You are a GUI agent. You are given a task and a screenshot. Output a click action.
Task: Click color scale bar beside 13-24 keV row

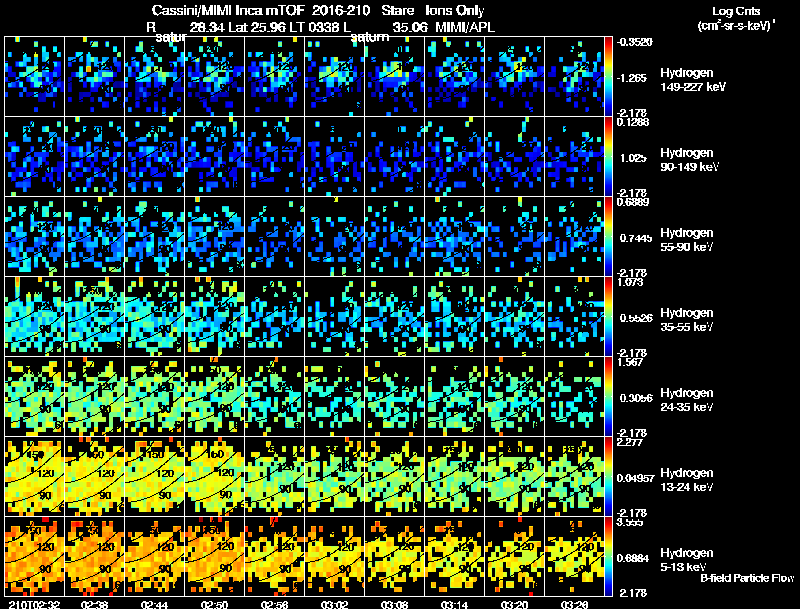coord(608,476)
